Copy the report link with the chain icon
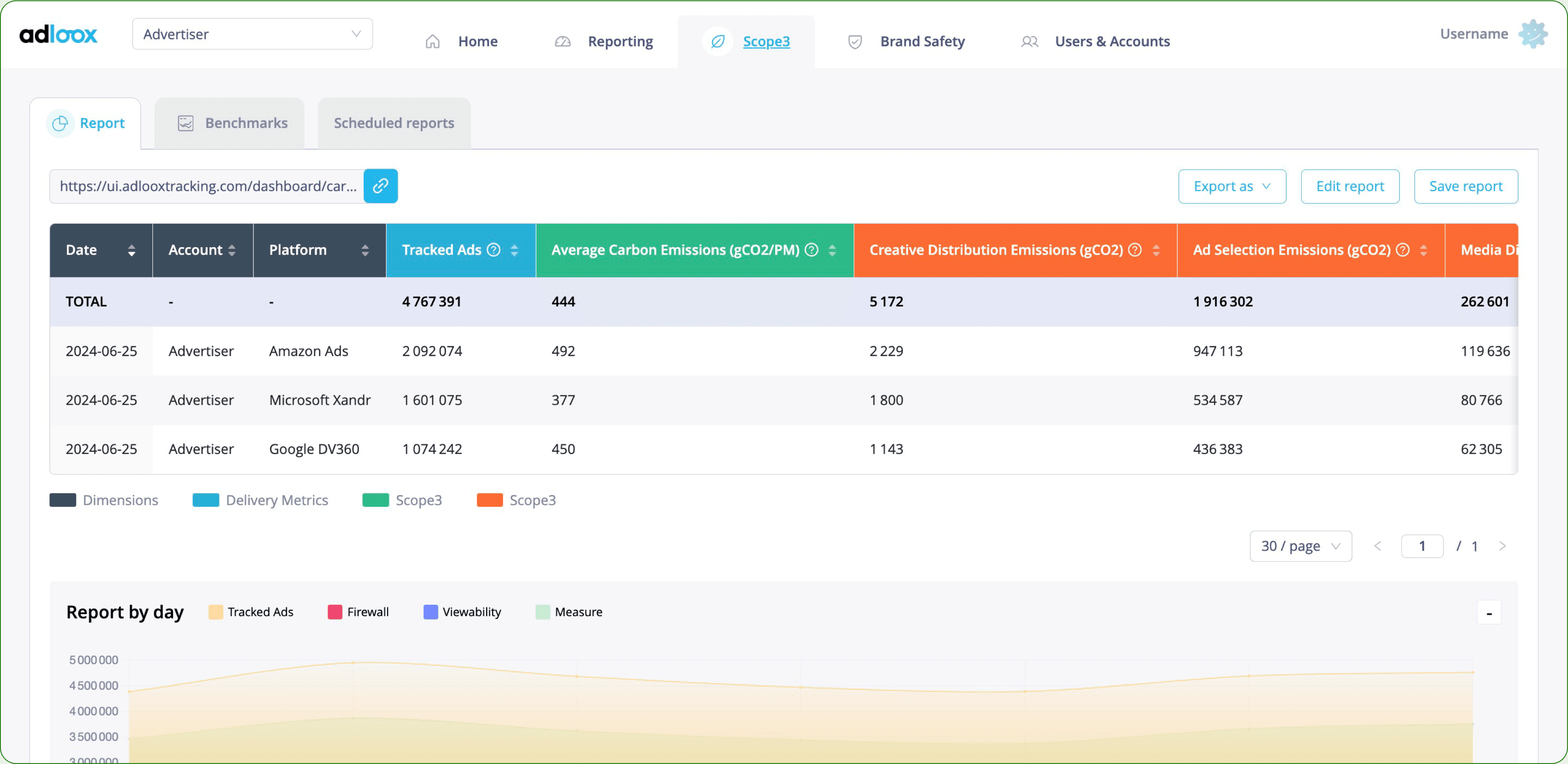1568x764 pixels. 380,186
